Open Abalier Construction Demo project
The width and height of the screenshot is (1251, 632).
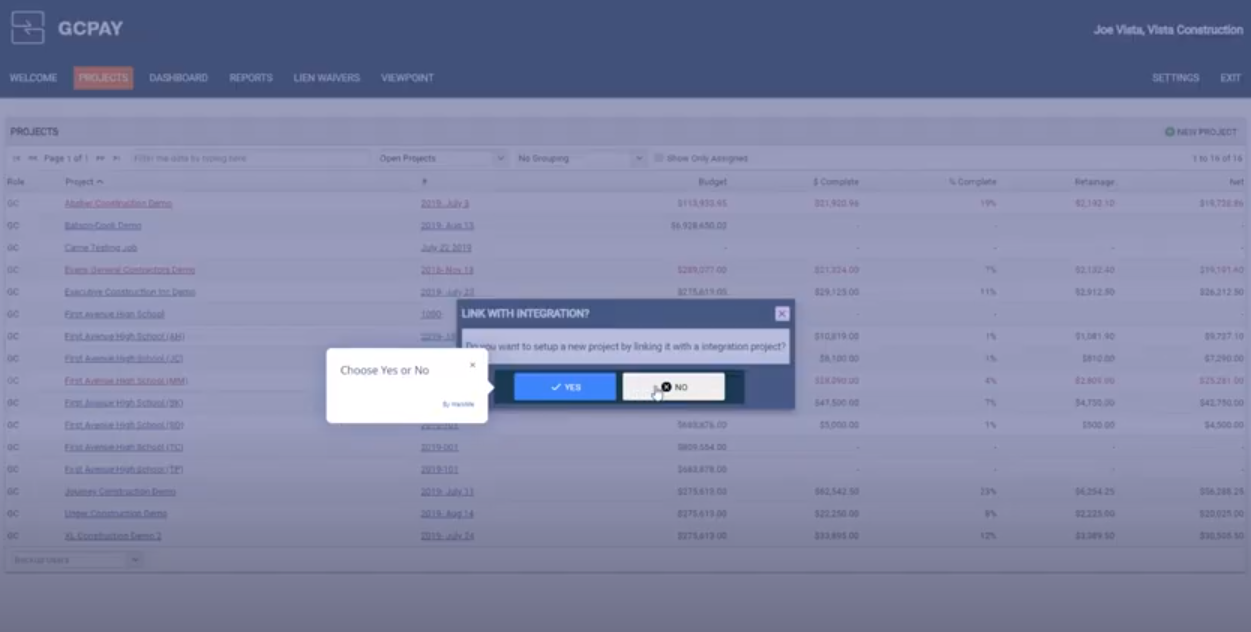118,203
